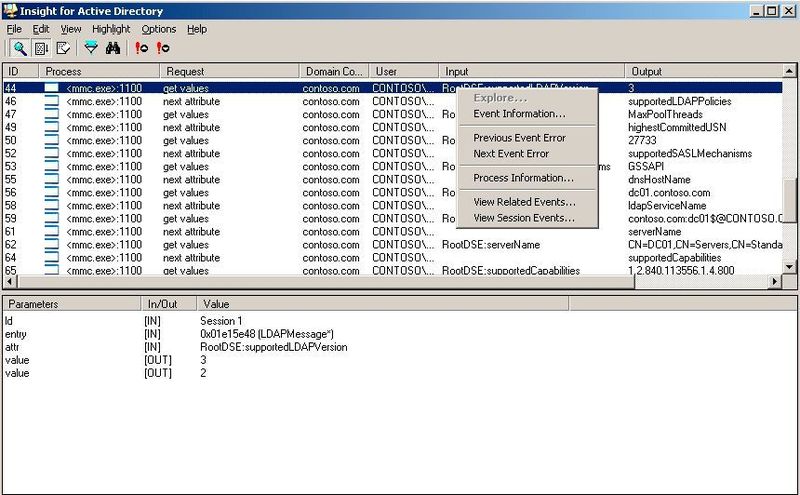Image resolution: width=800 pixels, height=495 pixels.
Task: Click the app icon in title bar
Action: tap(10, 11)
